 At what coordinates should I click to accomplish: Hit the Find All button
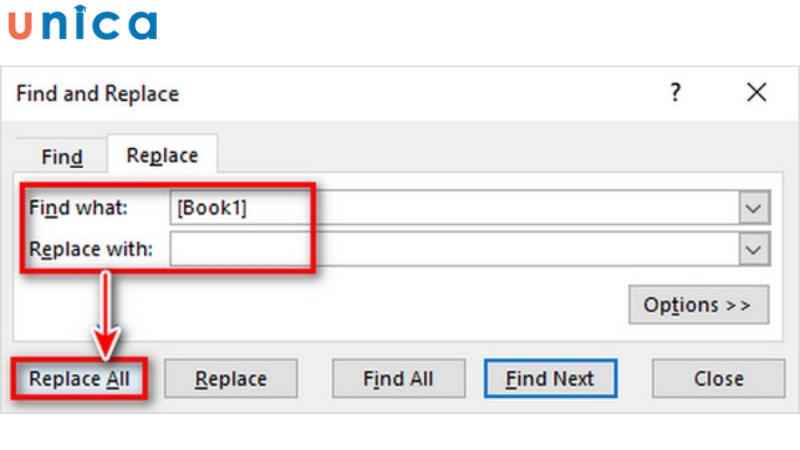(398, 379)
